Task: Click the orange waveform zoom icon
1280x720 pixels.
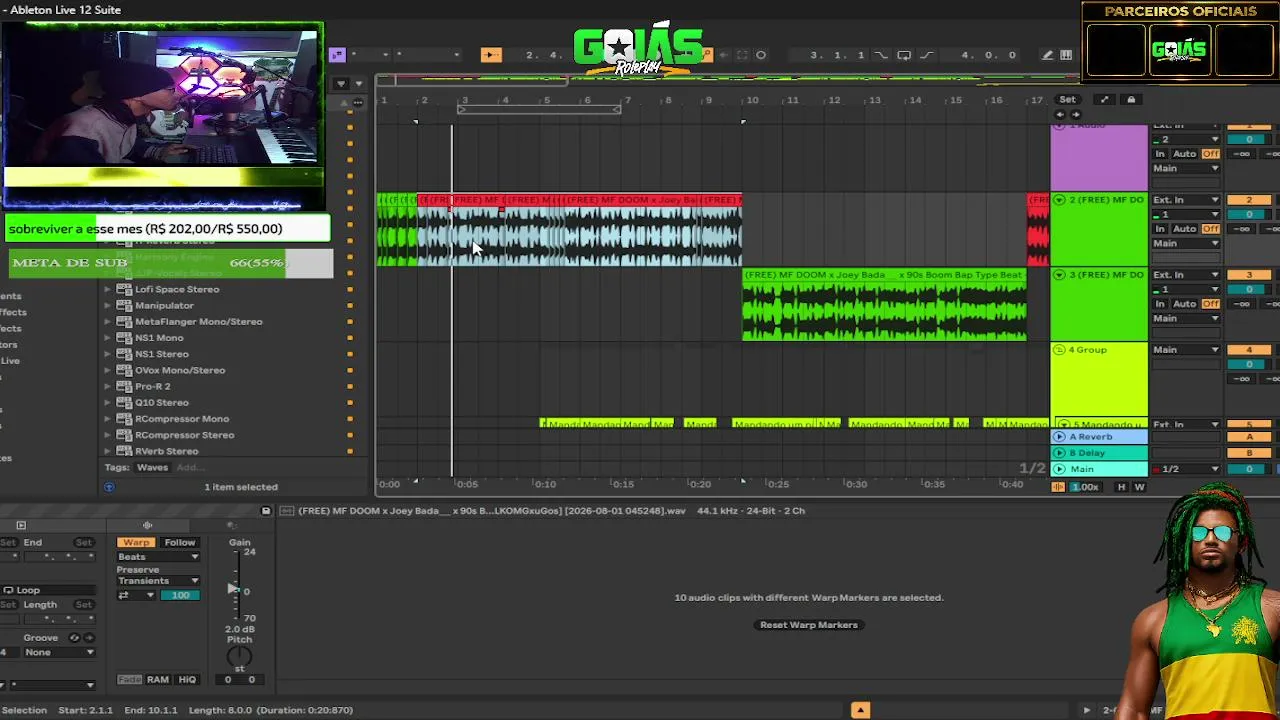Action: click(x=1058, y=487)
